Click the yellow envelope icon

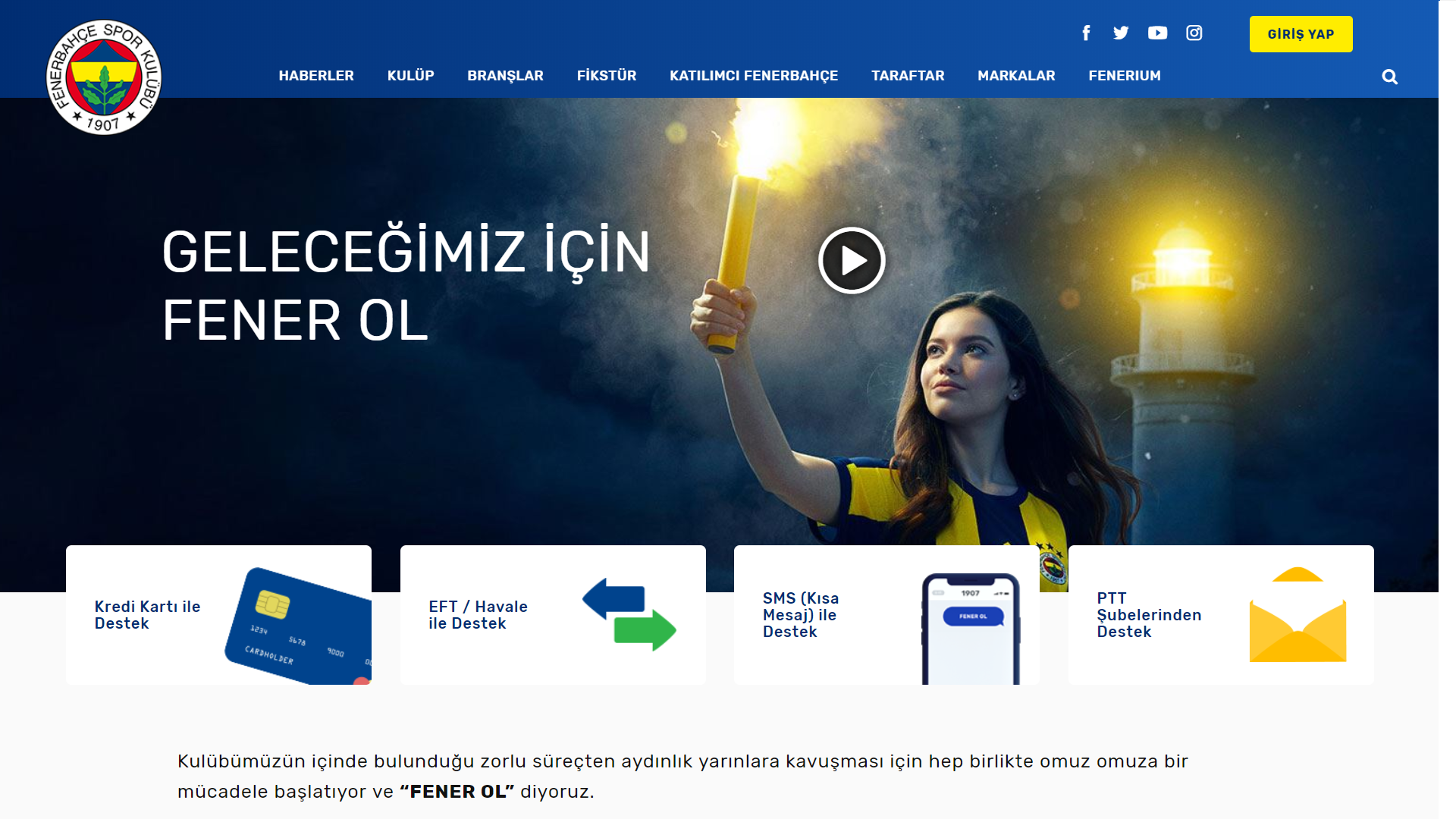tap(1298, 614)
